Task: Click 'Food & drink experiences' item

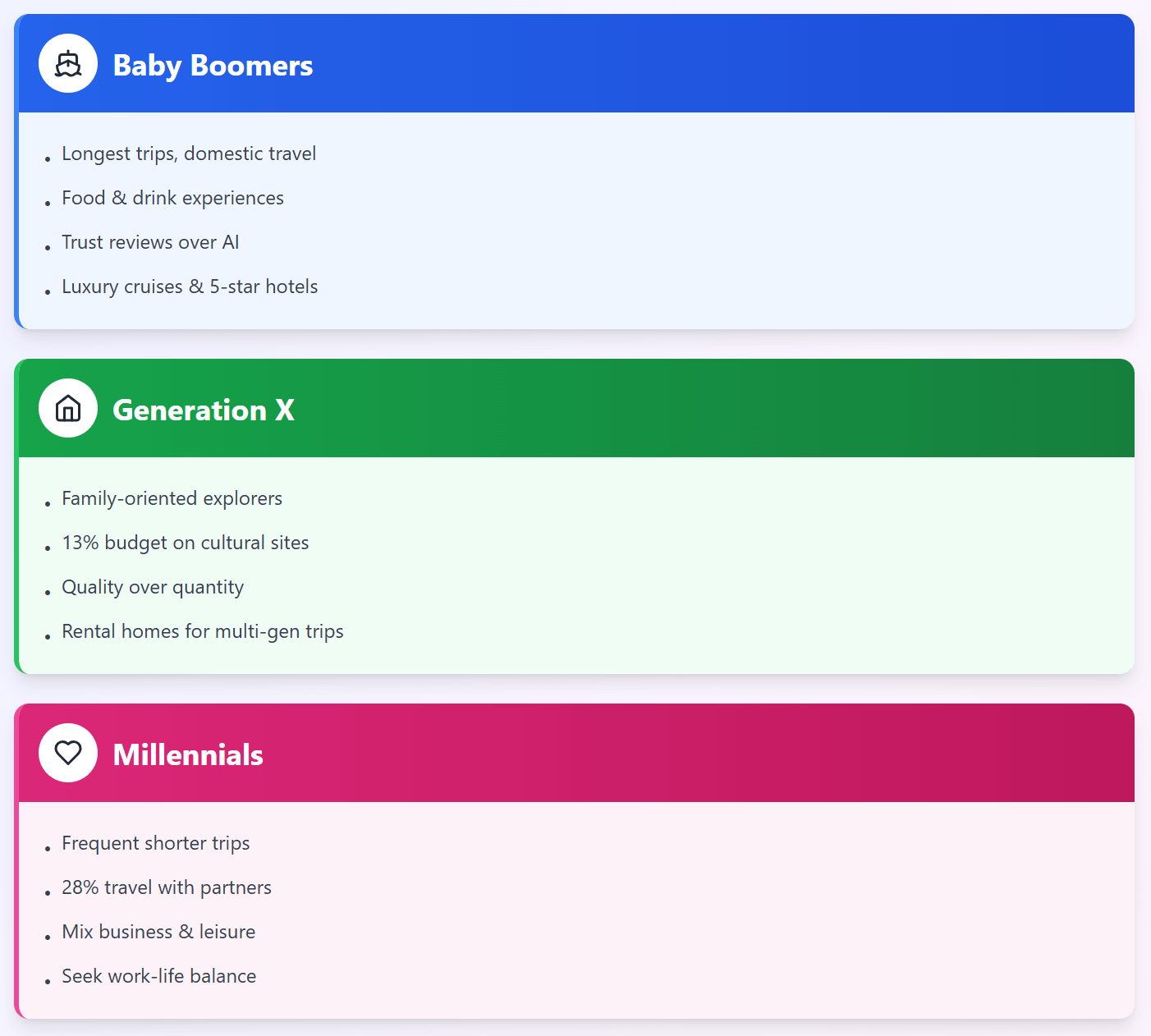Action: 172,198
